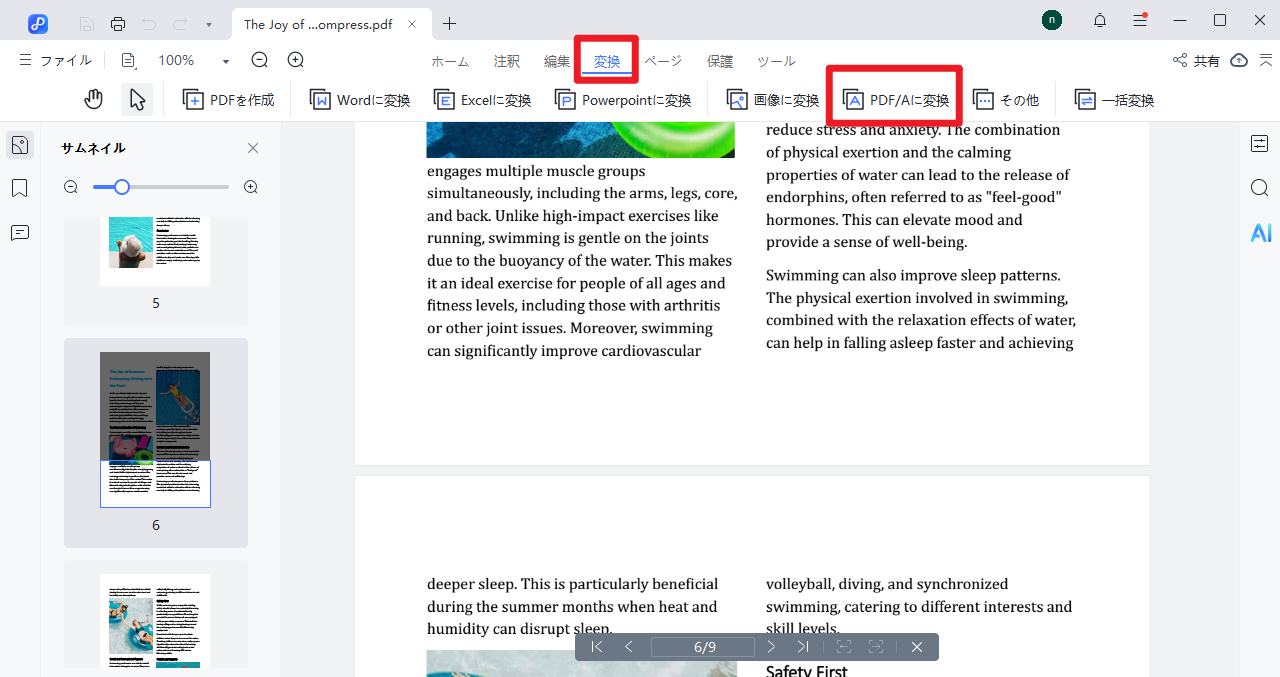The image size is (1280, 677).
Task: Go to the first page
Action: tap(597, 647)
